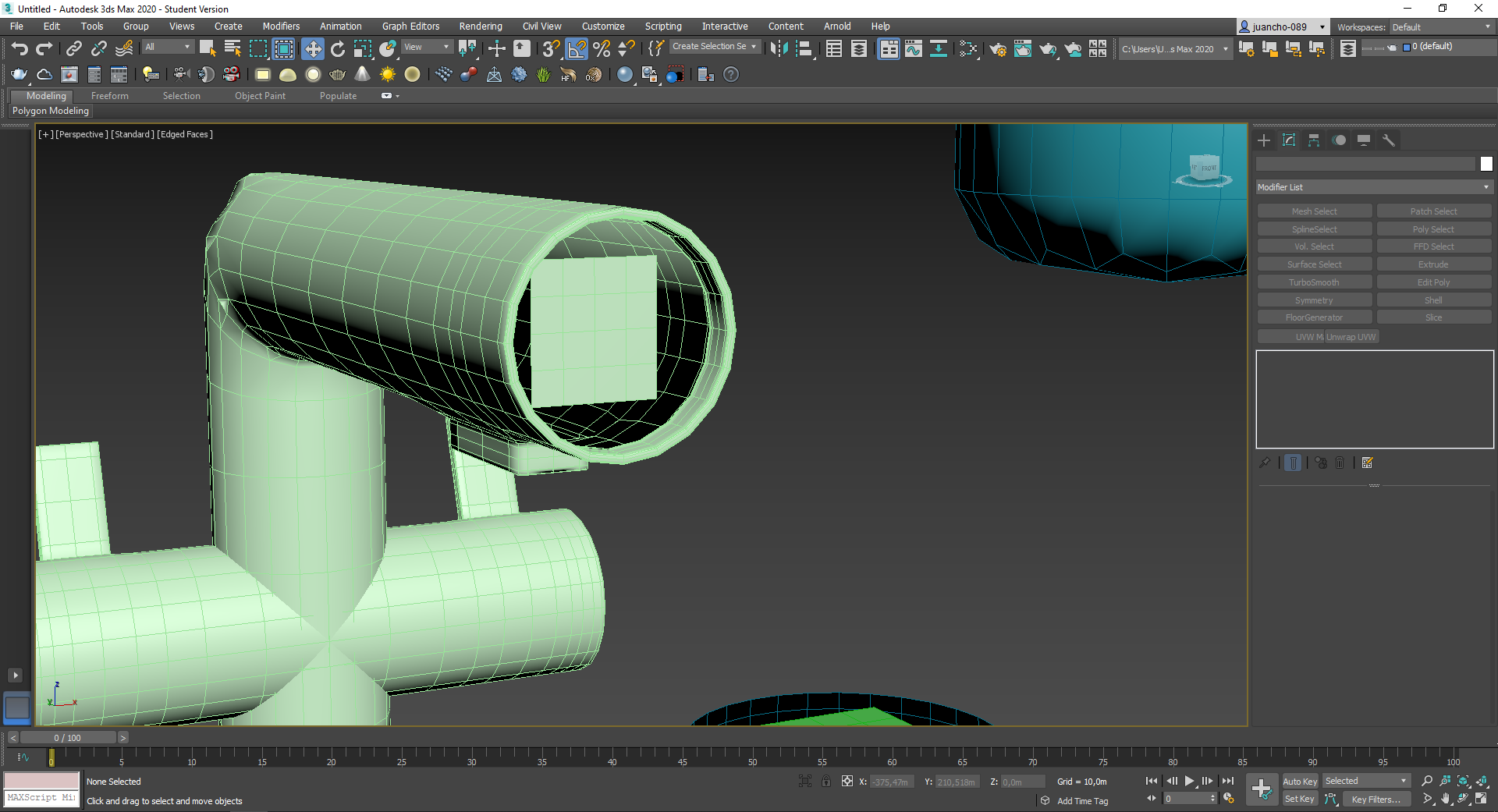Activate the Select and Link tool
The width and height of the screenshot is (1498, 812).
[73, 49]
